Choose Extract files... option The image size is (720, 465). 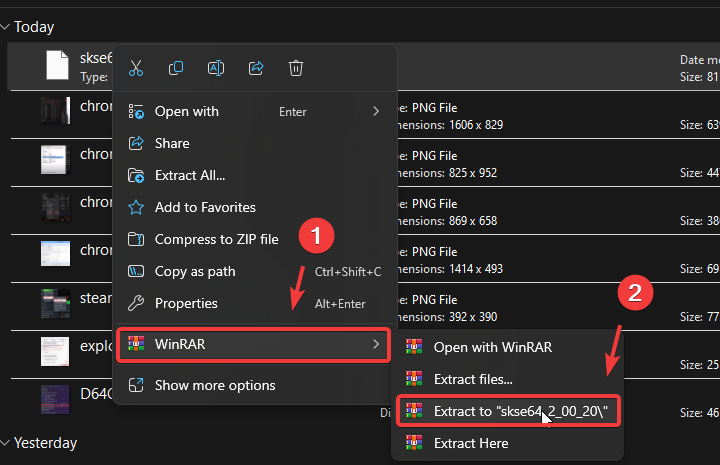point(473,379)
